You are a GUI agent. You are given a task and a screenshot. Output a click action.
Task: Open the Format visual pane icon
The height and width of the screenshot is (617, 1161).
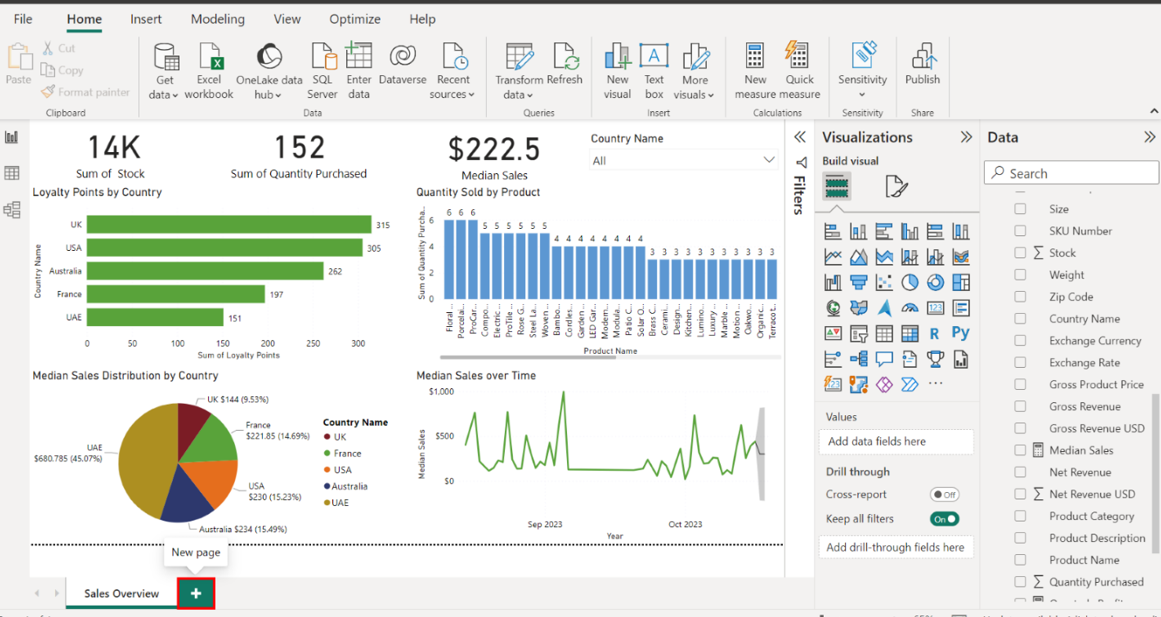[896, 186]
